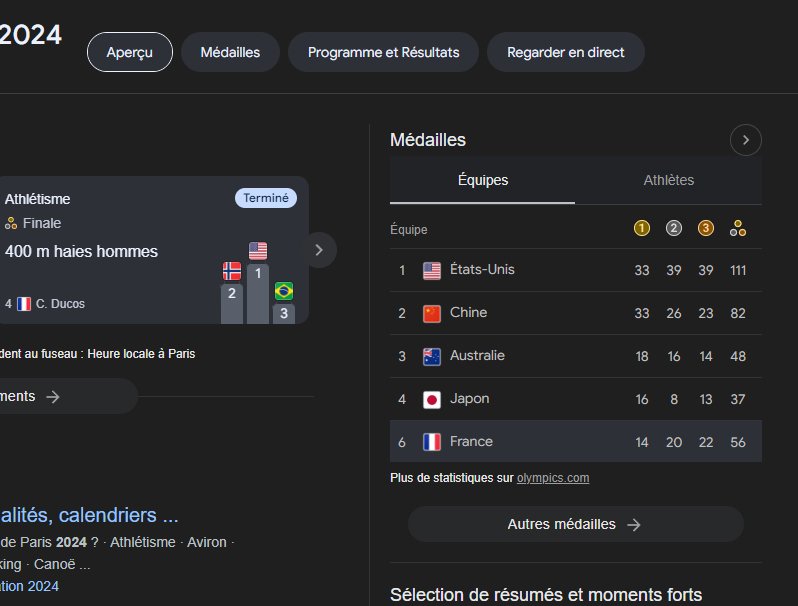Click the Australia flag icon

(432, 356)
